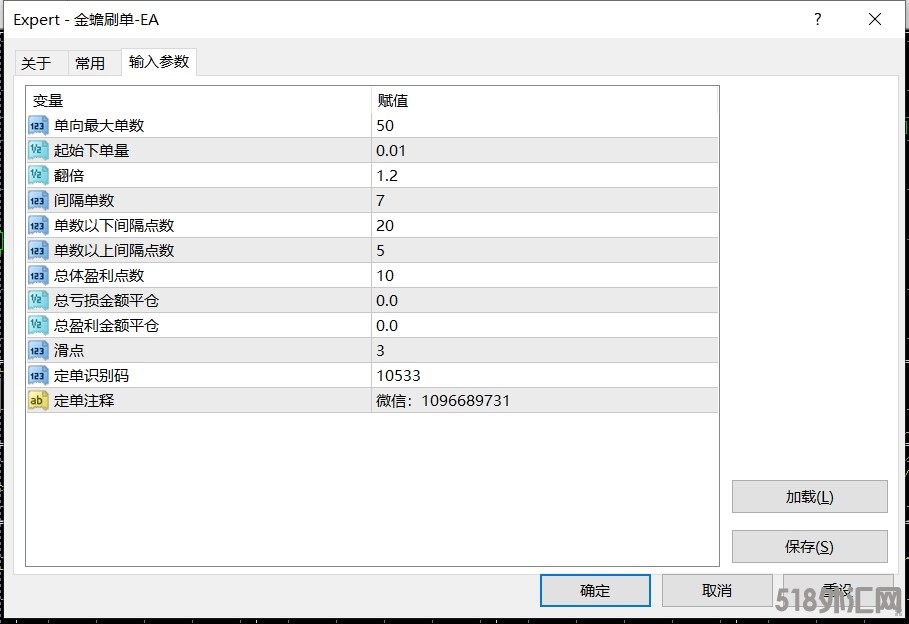
Task: Click the 总亏损金额平仓 variable name
Action: (107, 300)
